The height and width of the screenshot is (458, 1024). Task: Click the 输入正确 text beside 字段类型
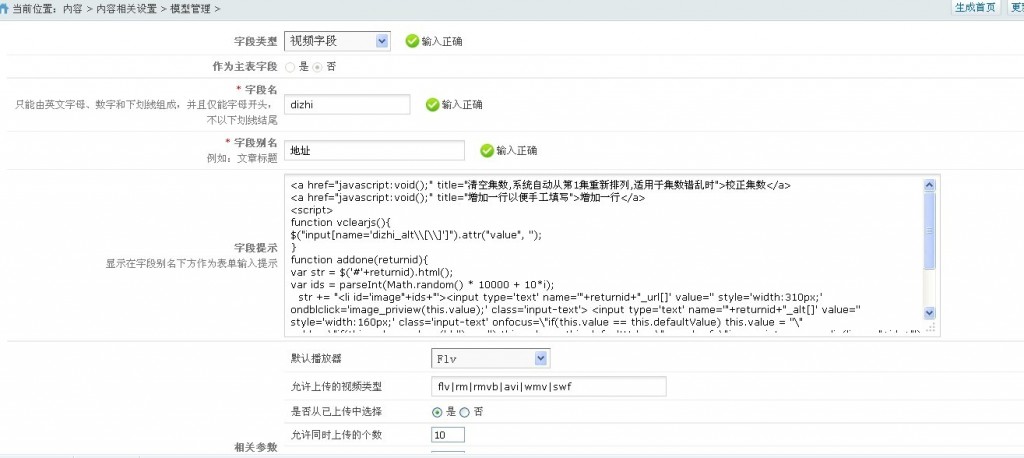pyautogui.click(x=442, y=41)
